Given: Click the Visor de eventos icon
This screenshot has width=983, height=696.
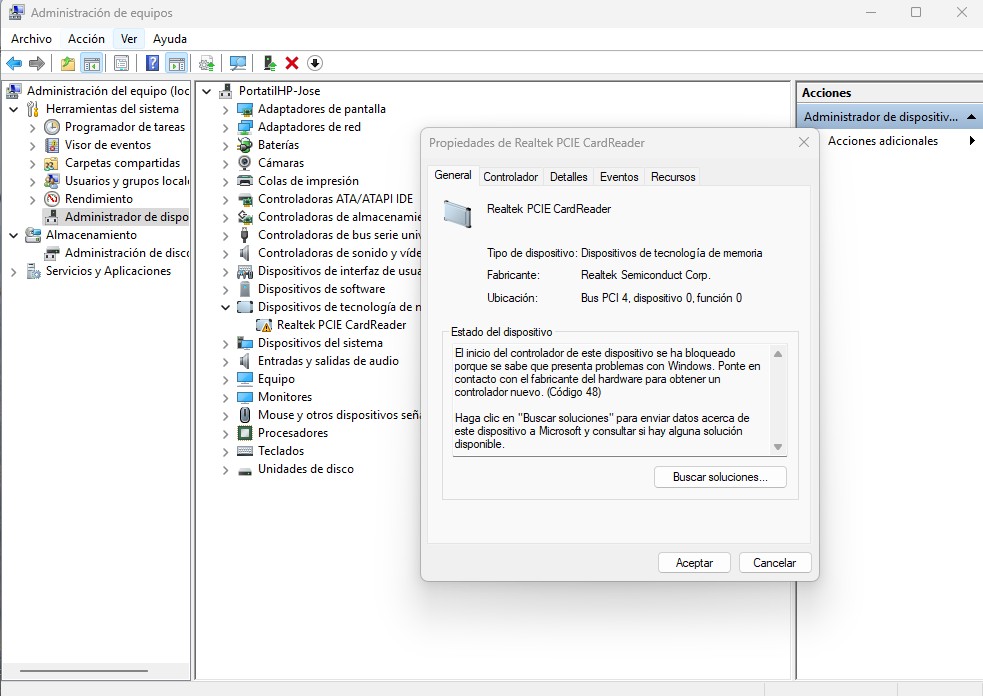Looking at the screenshot, I should point(51,145).
